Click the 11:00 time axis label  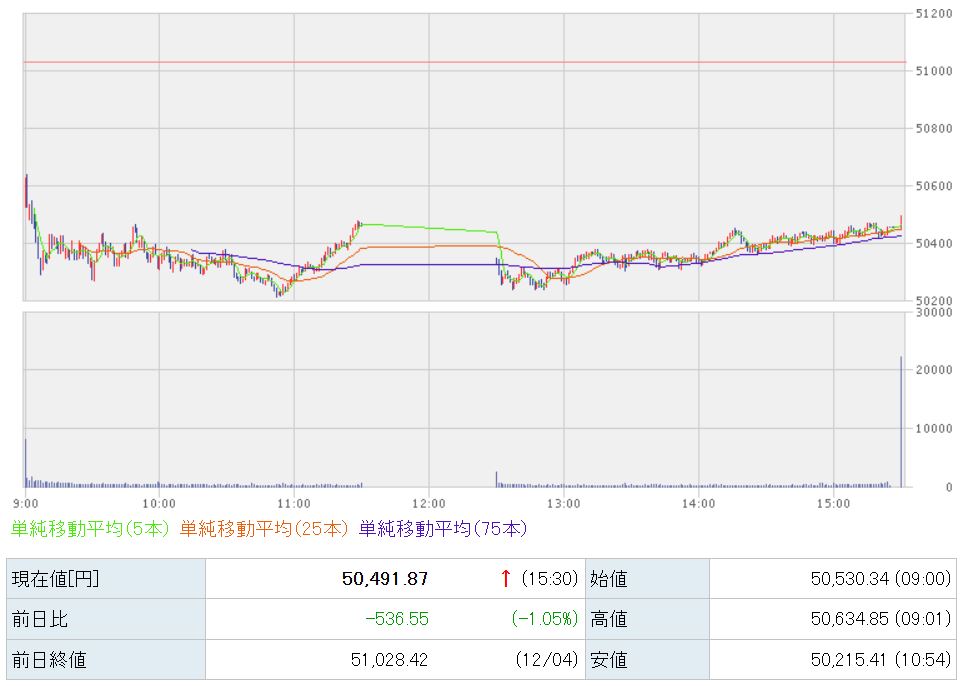pos(294,503)
